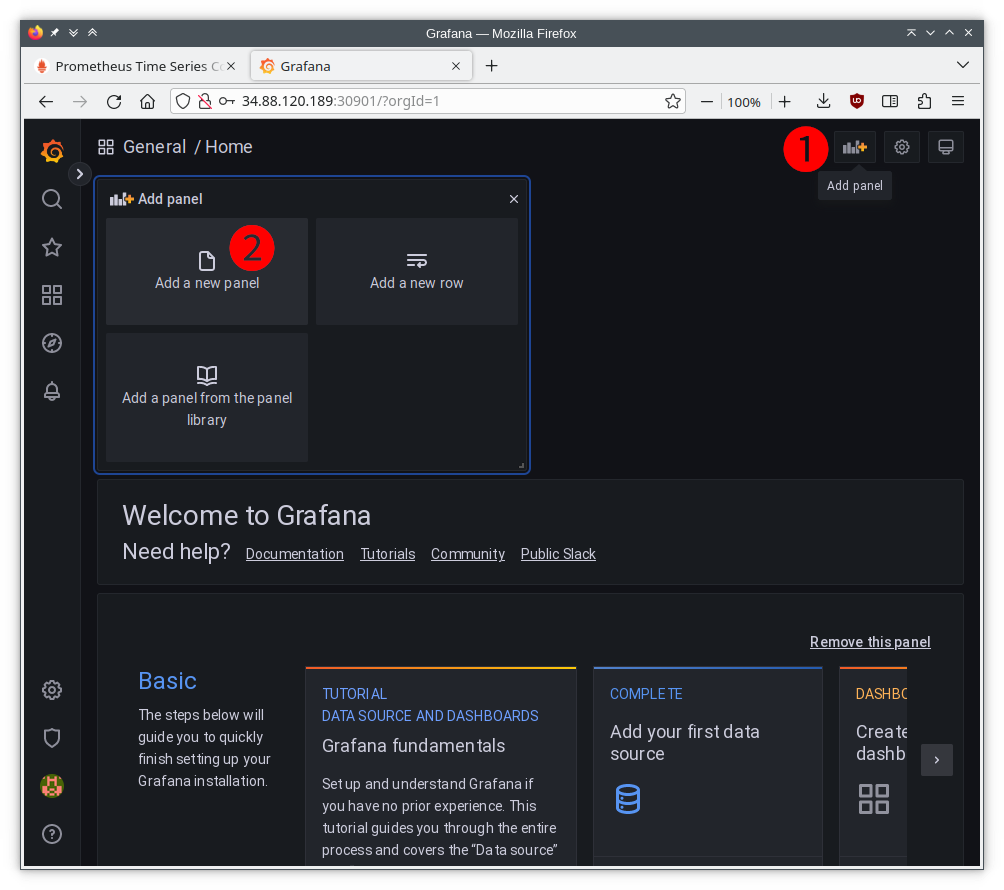Open the Extensions puzzle icon
The image size is (1004, 890).
[x=924, y=101]
